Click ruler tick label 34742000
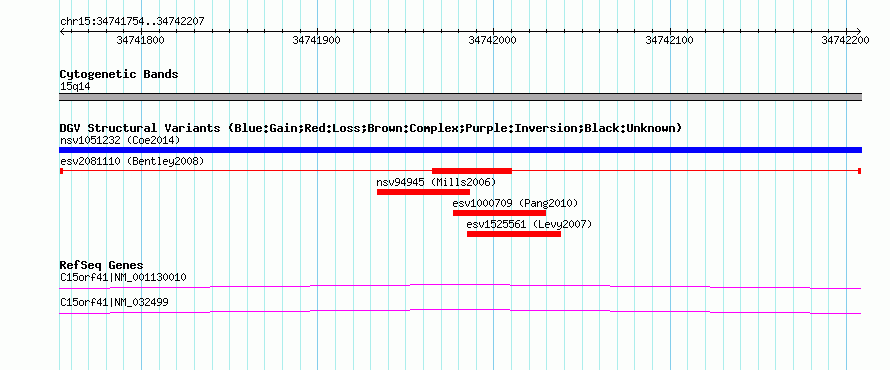This screenshot has width=890, height=370. tap(492, 40)
